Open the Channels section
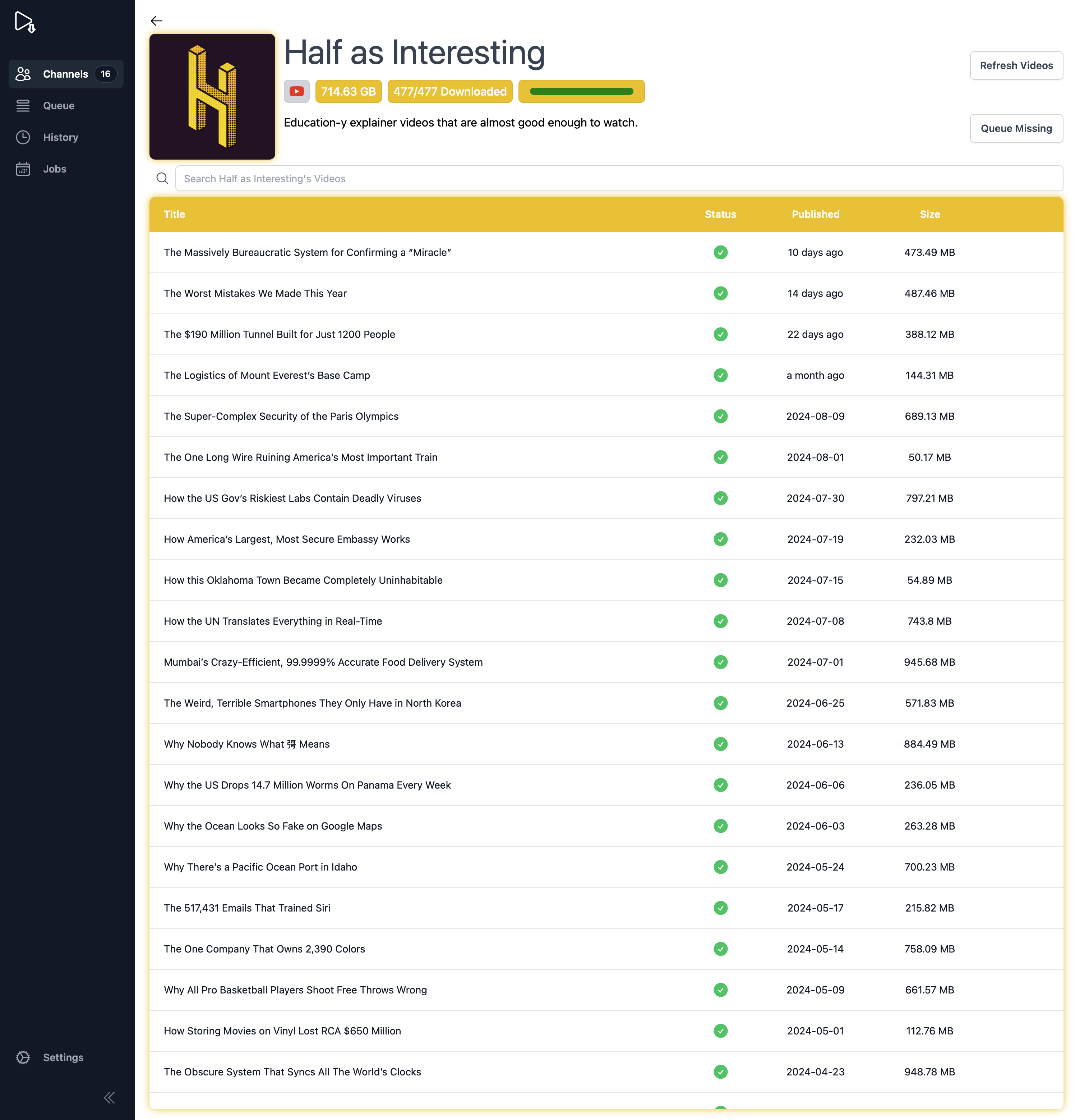1075x1120 pixels. pyautogui.click(x=66, y=74)
